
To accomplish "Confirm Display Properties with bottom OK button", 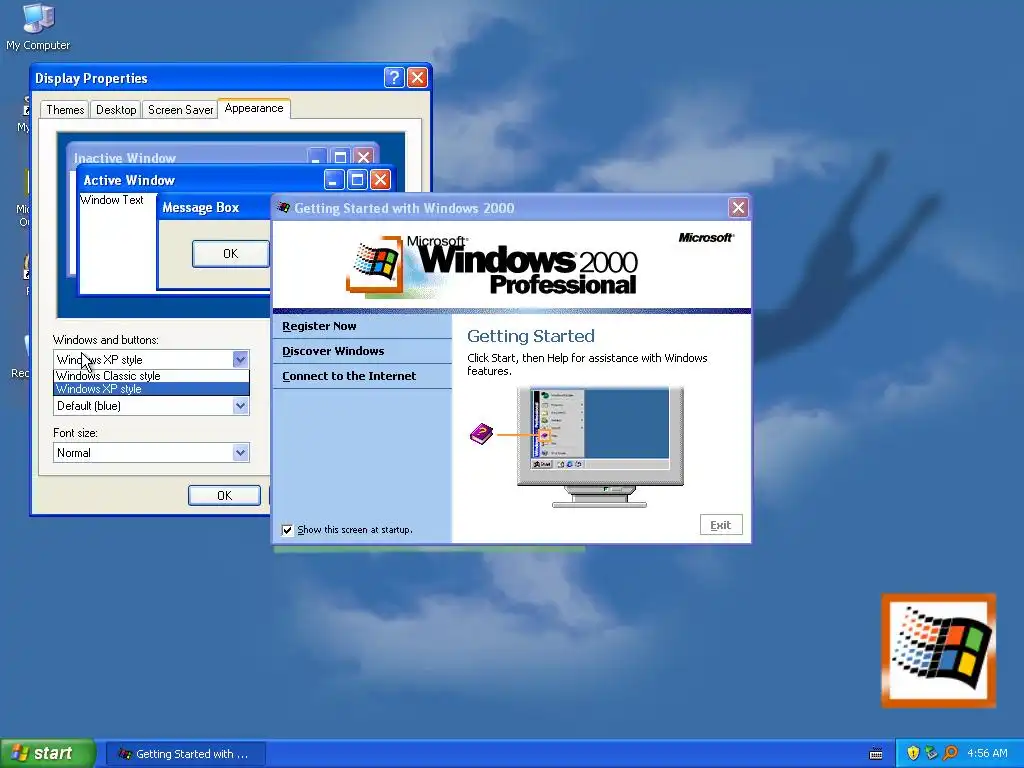I will (224, 496).
